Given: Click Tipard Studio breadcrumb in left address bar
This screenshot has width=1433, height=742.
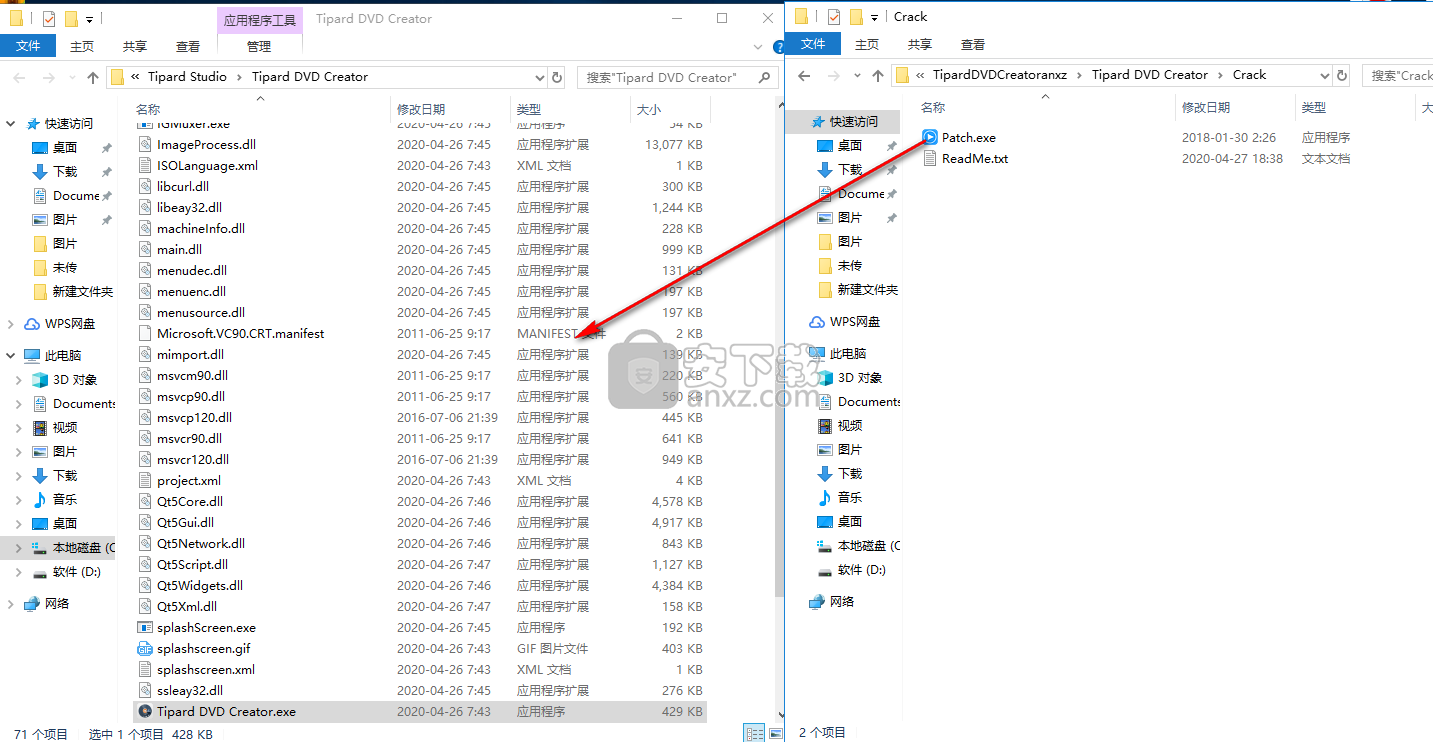Looking at the screenshot, I should [x=187, y=77].
